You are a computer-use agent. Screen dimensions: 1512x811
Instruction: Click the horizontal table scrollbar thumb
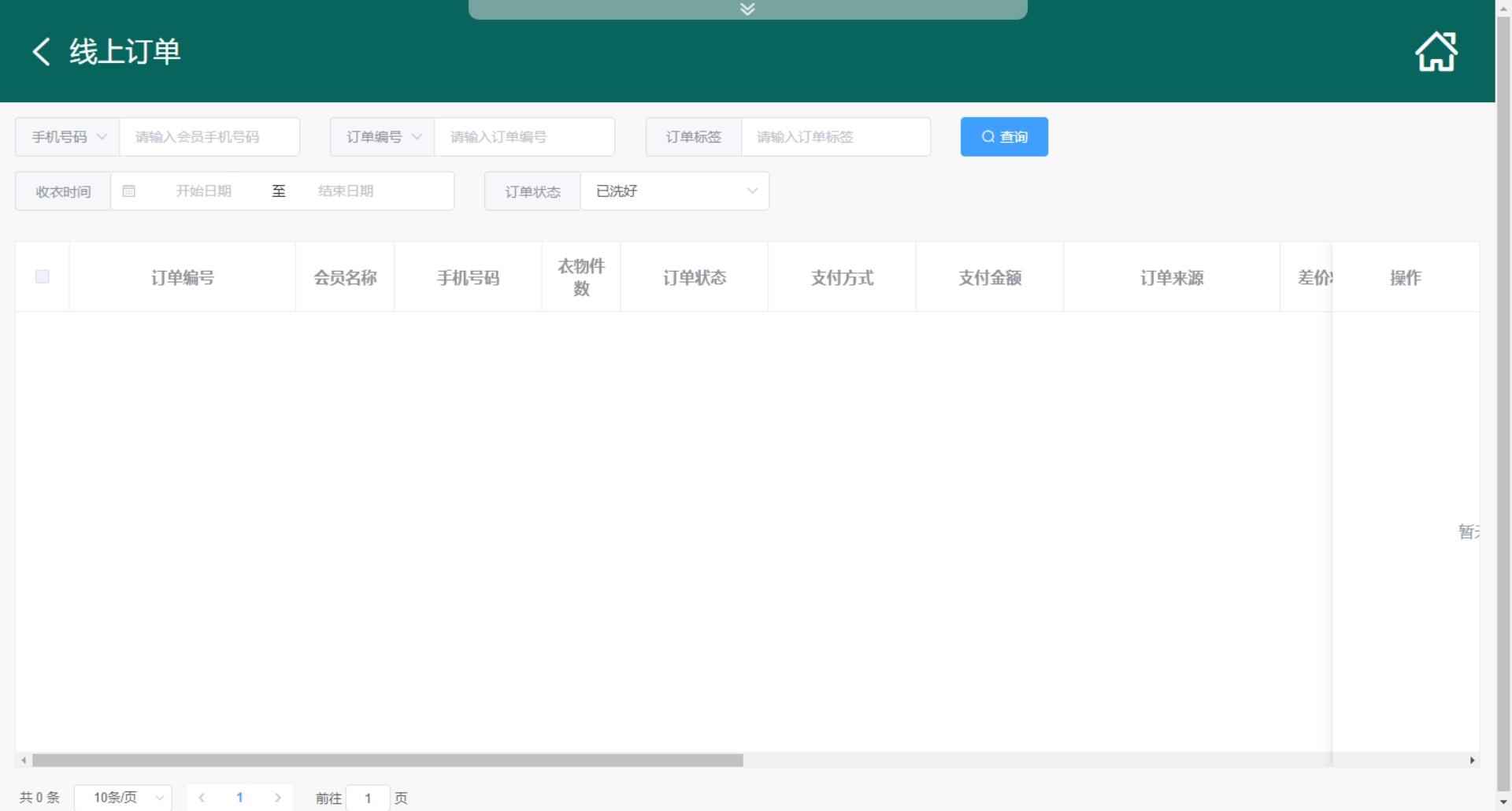387,761
